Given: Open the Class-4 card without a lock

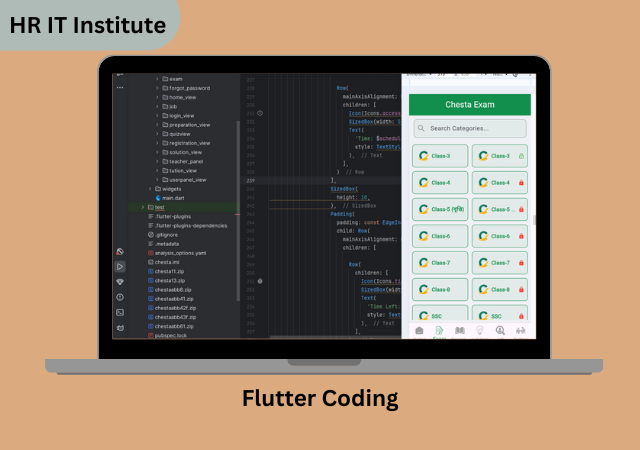Looking at the screenshot, I should 440,183.
